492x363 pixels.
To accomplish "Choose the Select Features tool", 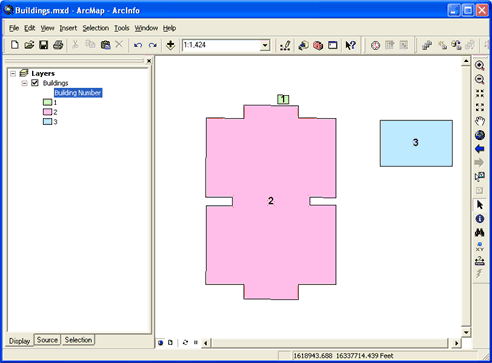I will point(480,177).
